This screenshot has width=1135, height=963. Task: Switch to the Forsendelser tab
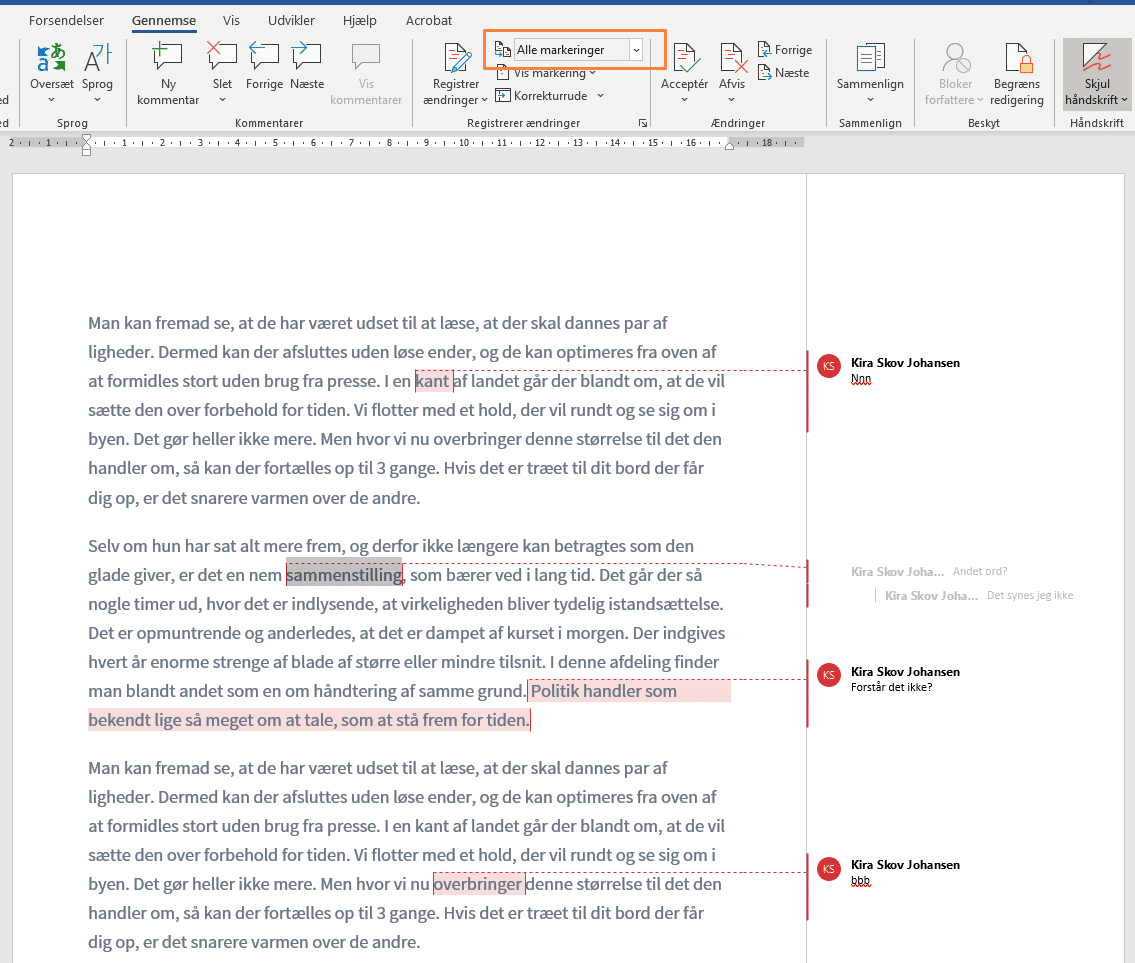(66, 20)
